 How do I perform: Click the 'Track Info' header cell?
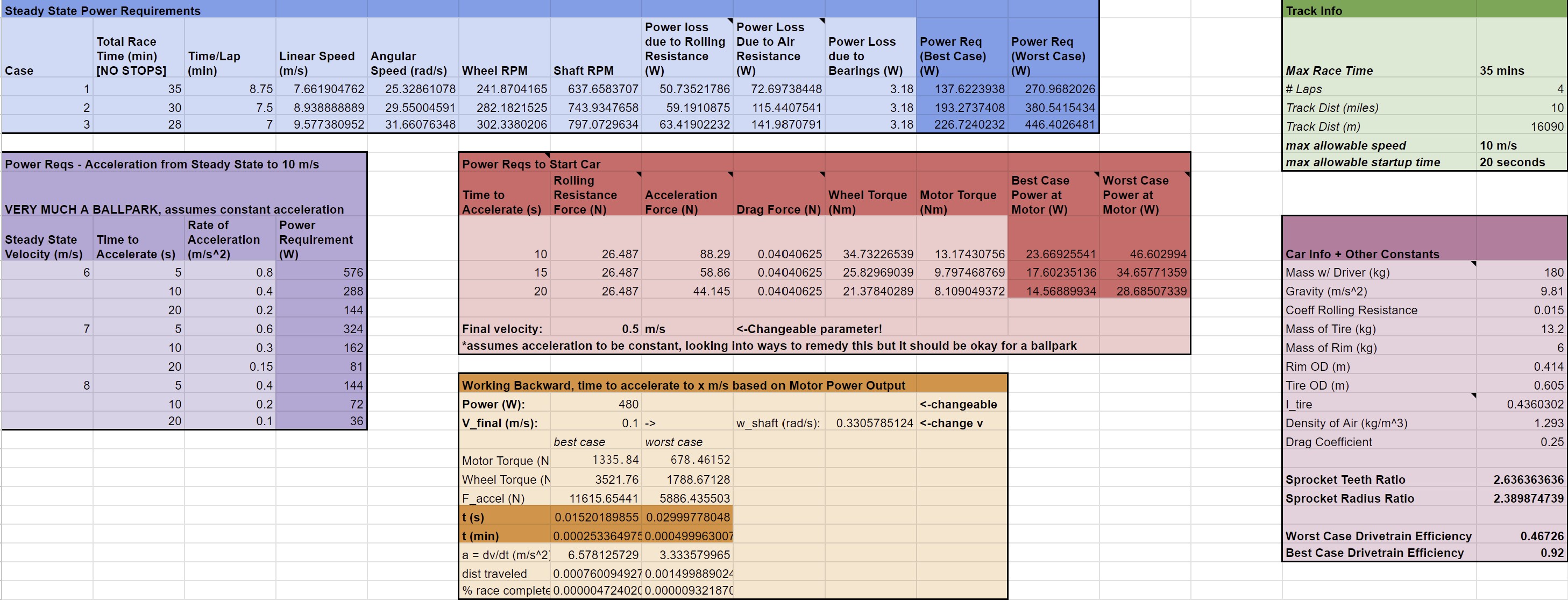(1379, 10)
